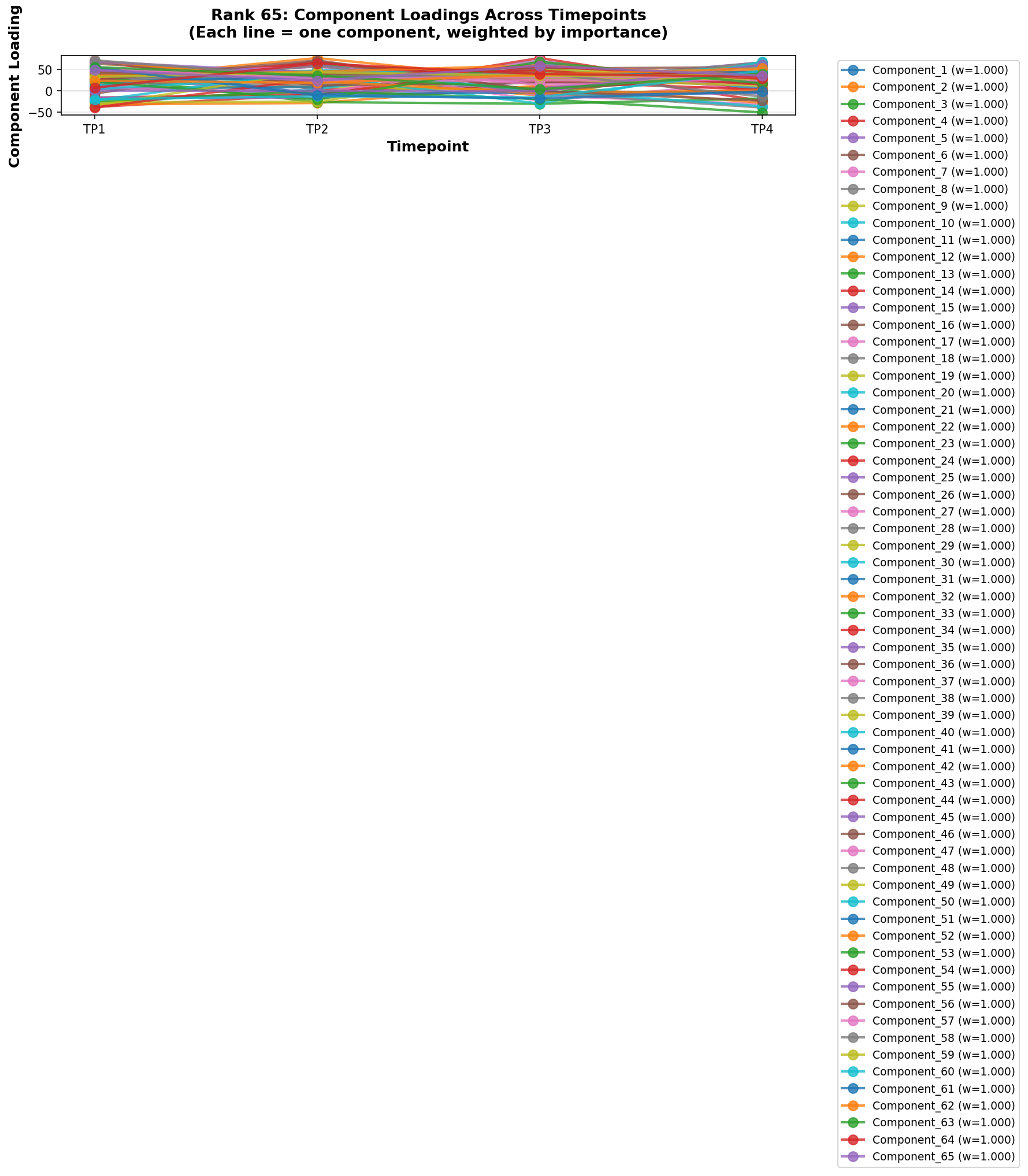Click the lowest cyan data point at TP3
Viewport: 1028px width, 1176px height.
540,104
